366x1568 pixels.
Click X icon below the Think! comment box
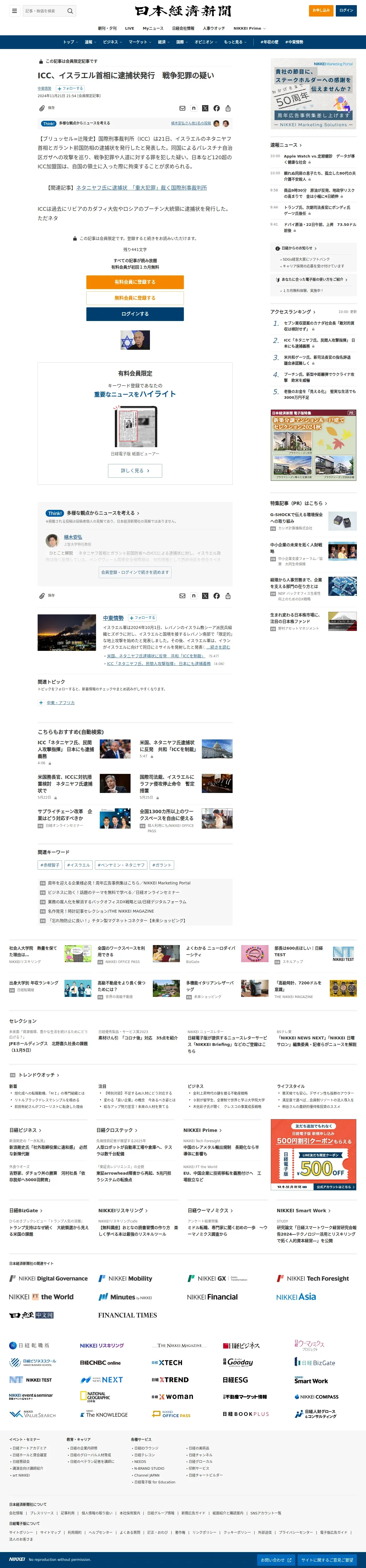pyautogui.click(x=205, y=596)
